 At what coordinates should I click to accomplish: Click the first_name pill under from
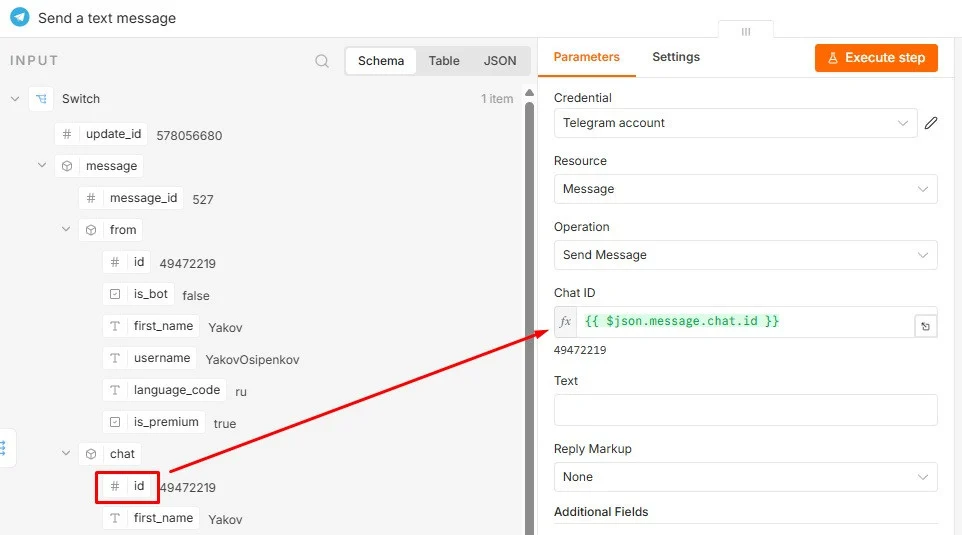point(151,326)
